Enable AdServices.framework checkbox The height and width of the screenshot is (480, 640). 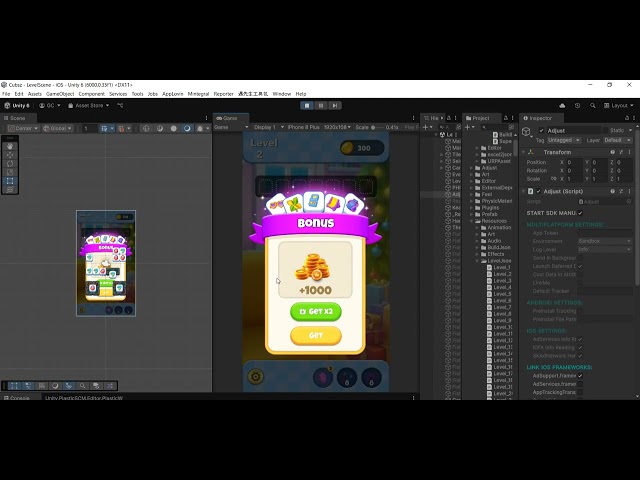point(580,384)
